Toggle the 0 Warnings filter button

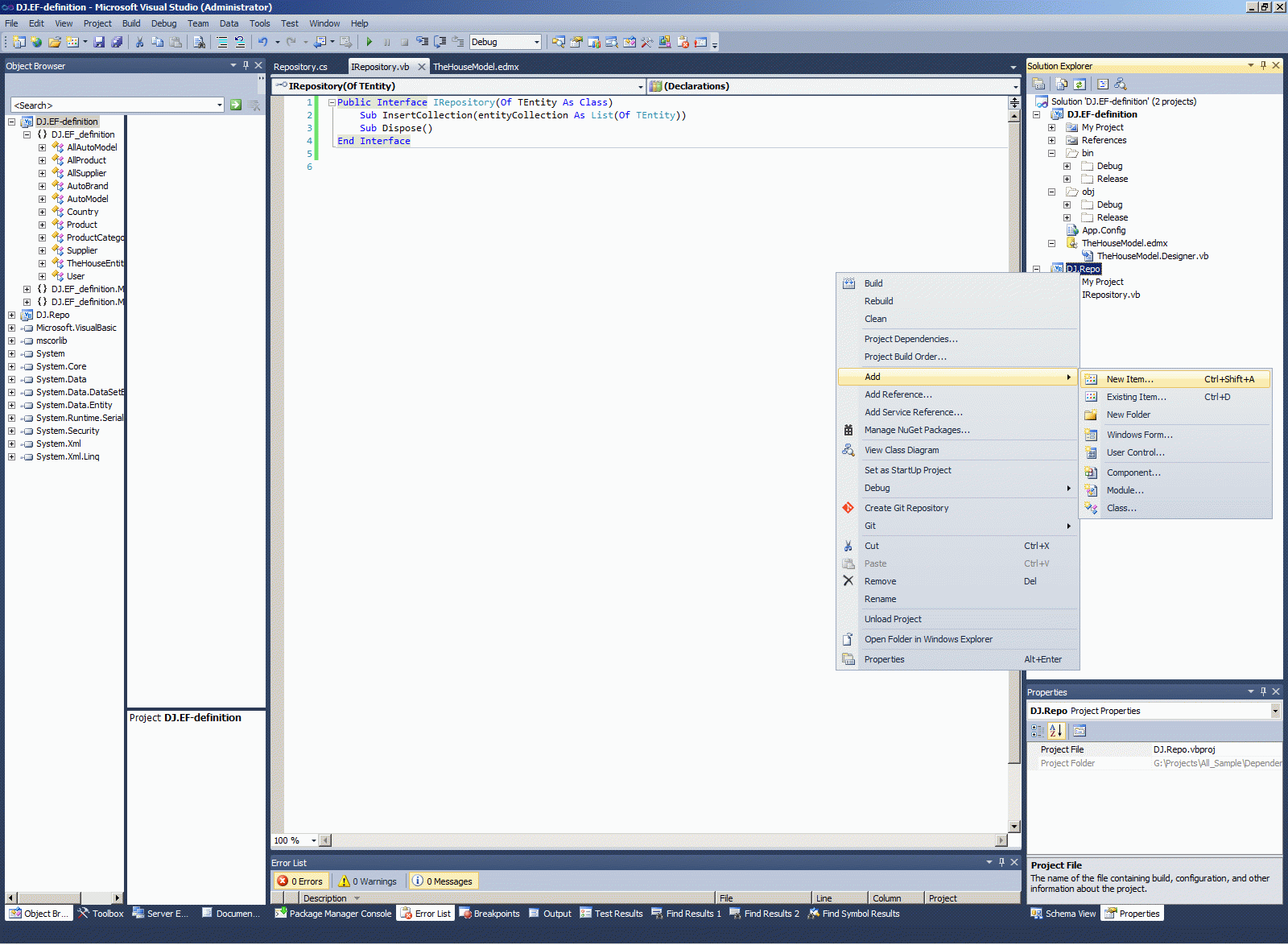pyautogui.click(x=368, y=881)
